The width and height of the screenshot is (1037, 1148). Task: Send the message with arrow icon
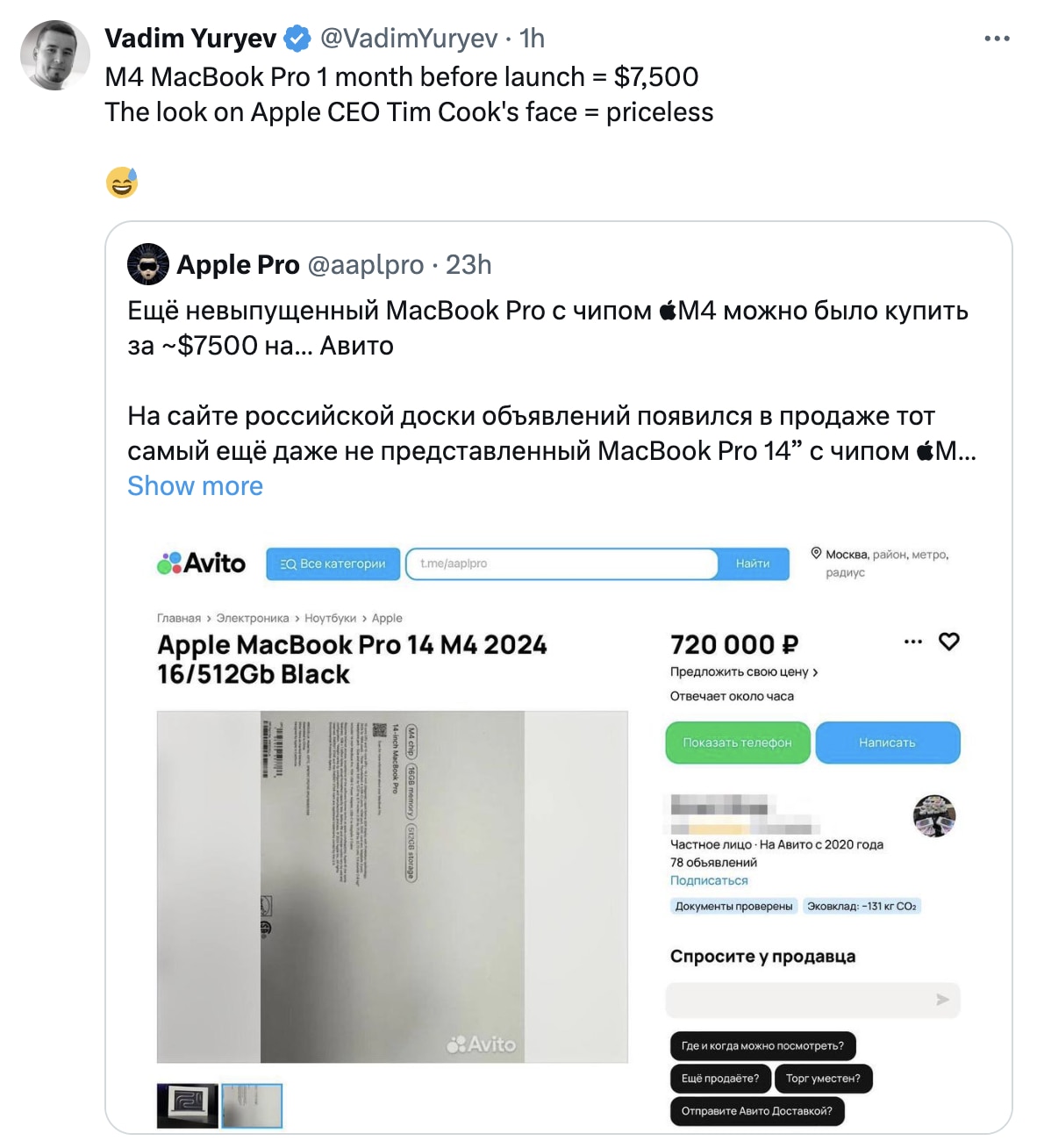[x=942, y=1000]
